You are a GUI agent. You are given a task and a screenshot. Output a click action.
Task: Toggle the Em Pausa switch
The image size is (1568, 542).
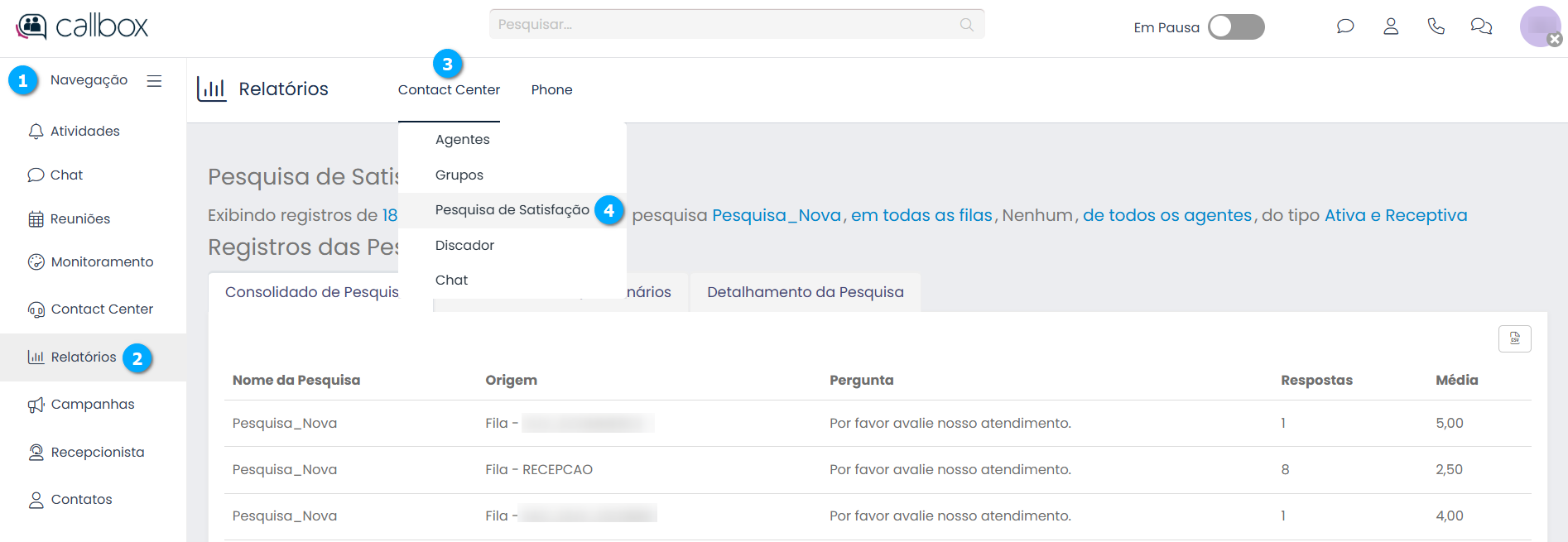[x=1236, y=27]
